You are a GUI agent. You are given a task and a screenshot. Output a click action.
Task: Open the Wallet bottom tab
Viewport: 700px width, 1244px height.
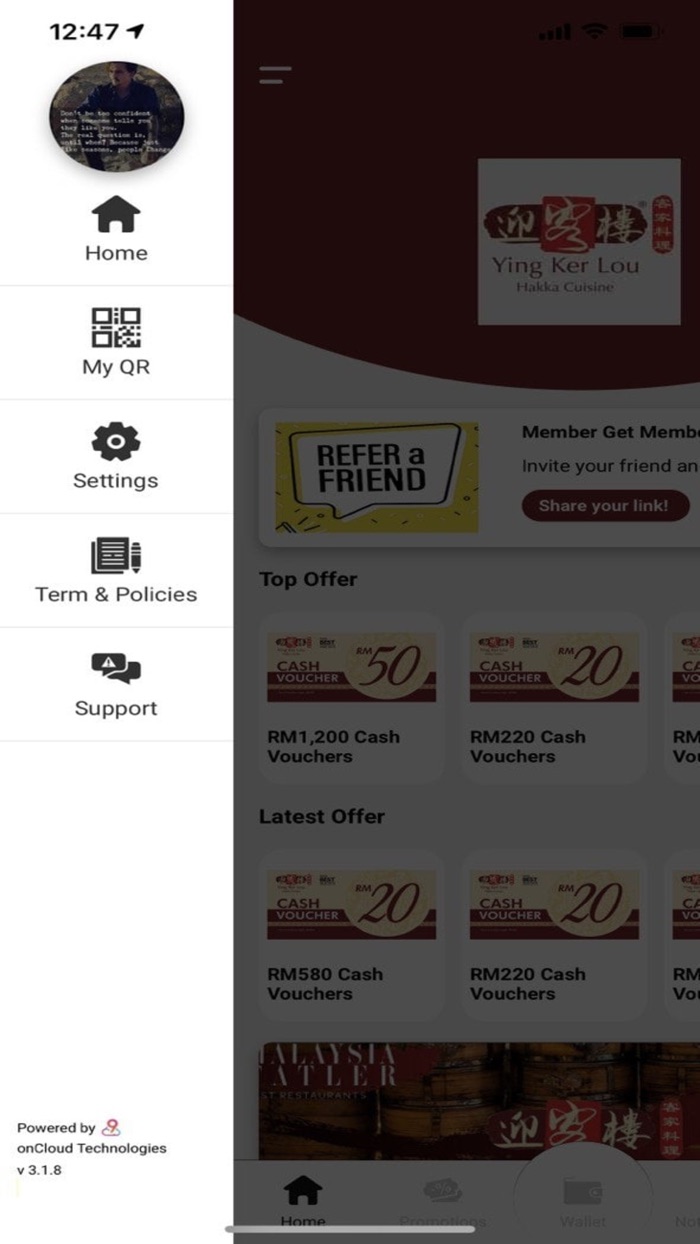(x=582, y=1200)
